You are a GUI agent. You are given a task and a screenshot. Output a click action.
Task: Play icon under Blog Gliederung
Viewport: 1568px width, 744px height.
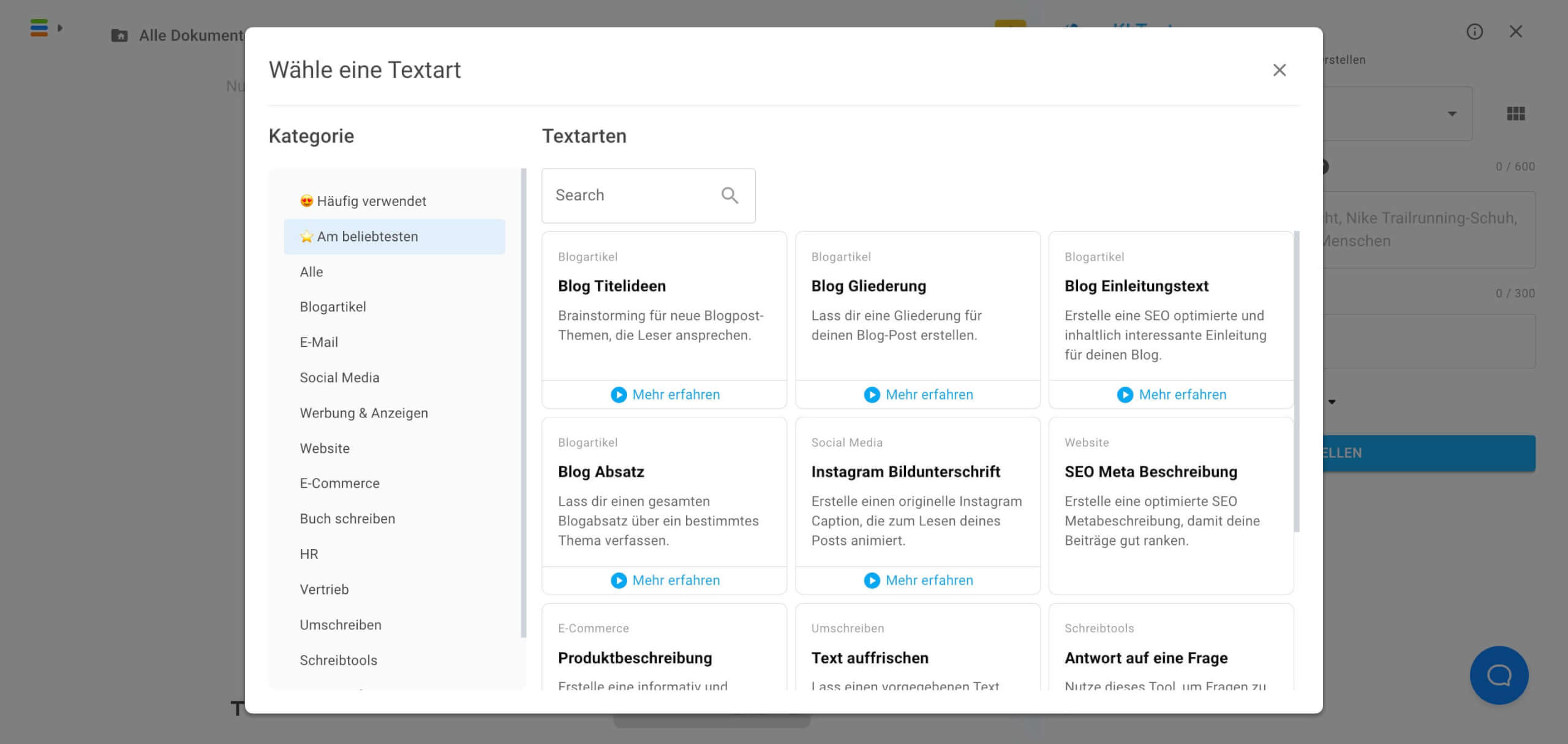point(872,395)
